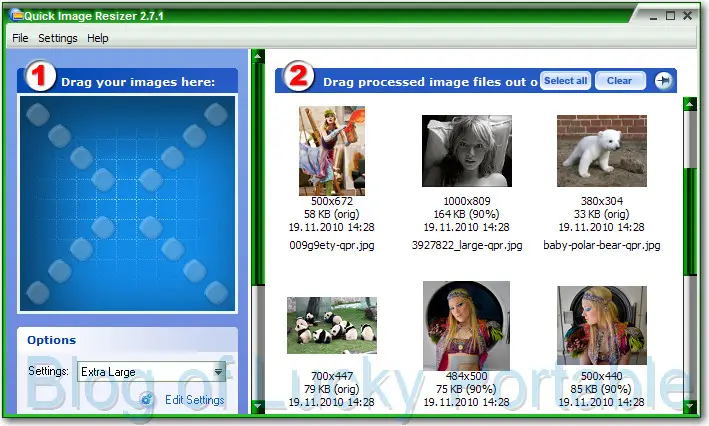The width and height of the screenshot is (709, 426).
Task: Select the 3927822_large-qpr.jpg thumbnail
Action: (x=467, y=151)
